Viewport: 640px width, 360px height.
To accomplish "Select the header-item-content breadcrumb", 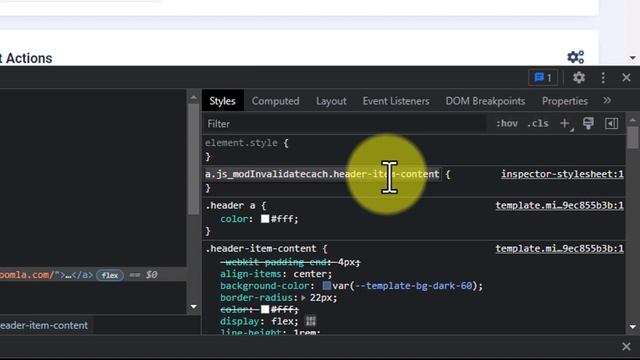I will point(44,325).
